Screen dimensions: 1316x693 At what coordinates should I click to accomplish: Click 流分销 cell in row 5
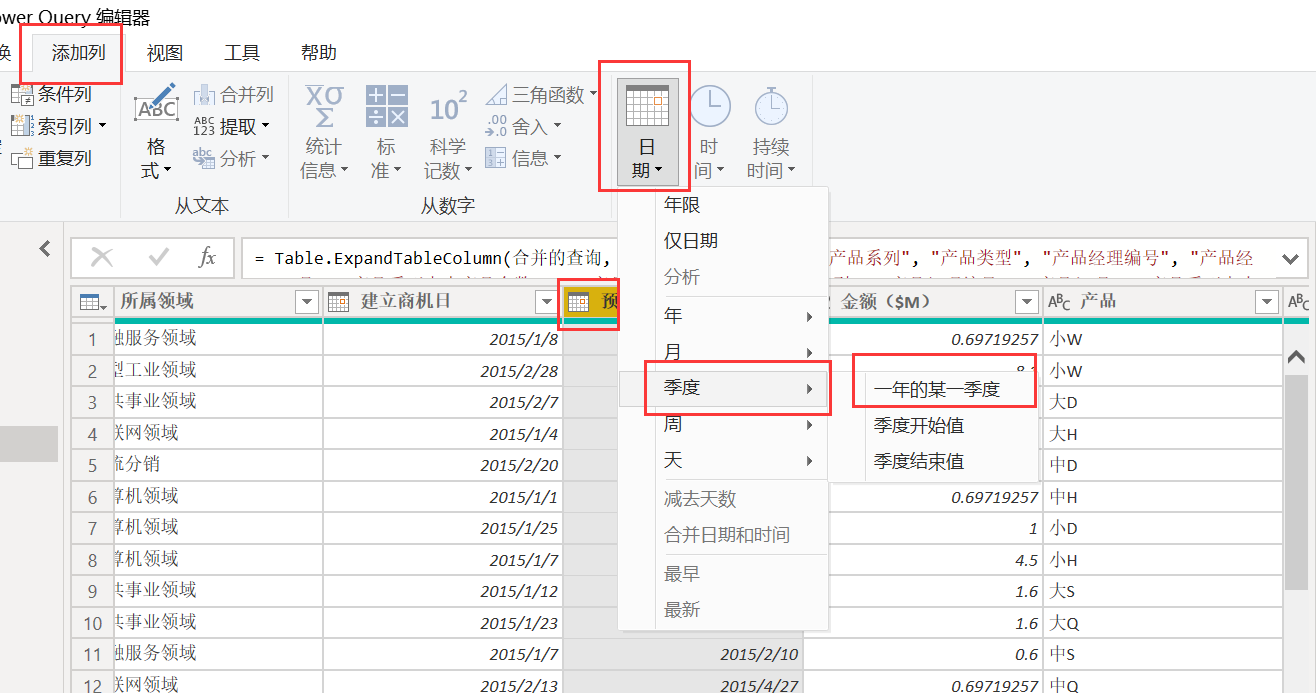(217, 465)
